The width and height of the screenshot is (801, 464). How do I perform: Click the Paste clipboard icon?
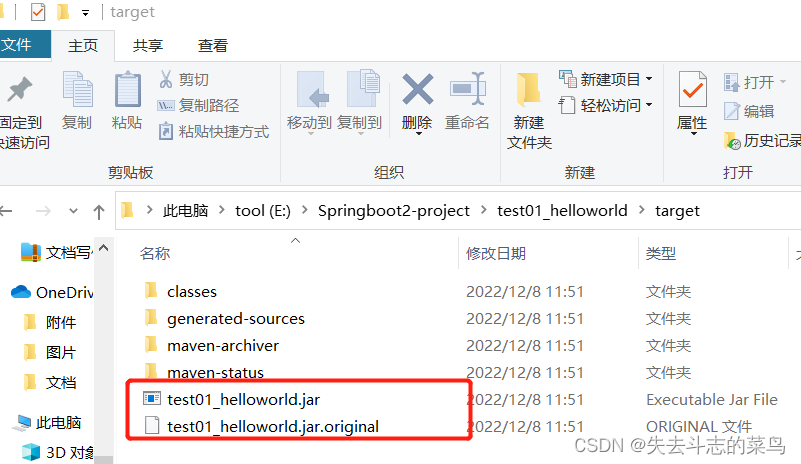click(x=127, y=89)
